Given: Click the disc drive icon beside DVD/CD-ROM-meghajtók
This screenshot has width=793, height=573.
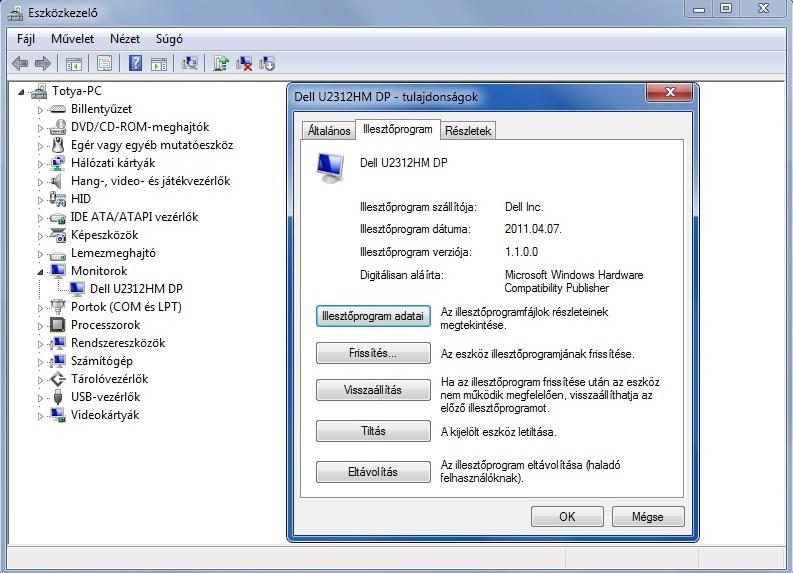Looking at the screenshot, I should point(58,127).
